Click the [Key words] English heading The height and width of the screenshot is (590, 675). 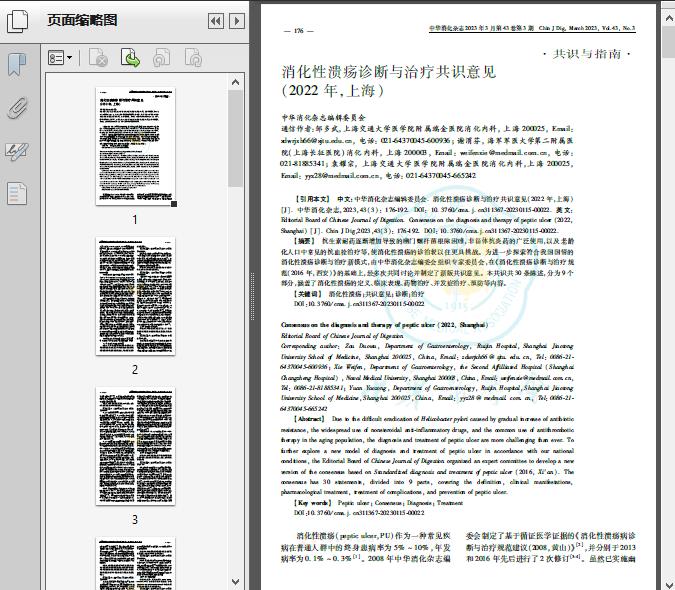click(x=313, y=503)
